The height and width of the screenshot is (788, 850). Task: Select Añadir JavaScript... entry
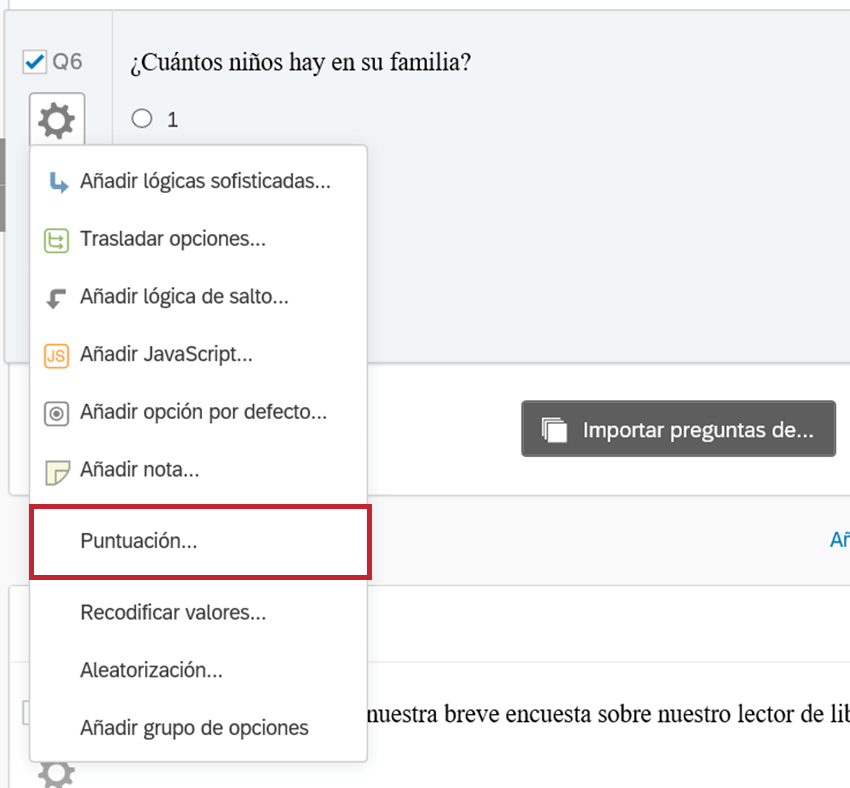[x=198, y=354]
